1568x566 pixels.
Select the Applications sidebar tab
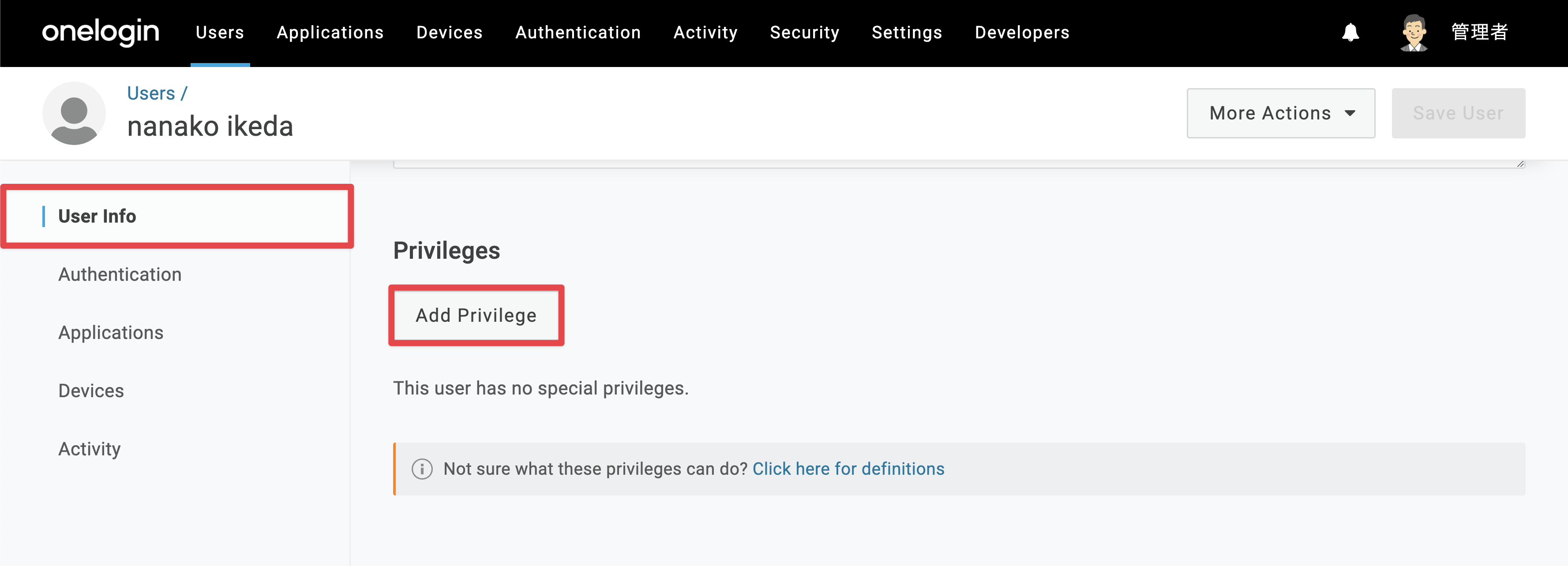(x=111, y=332)
